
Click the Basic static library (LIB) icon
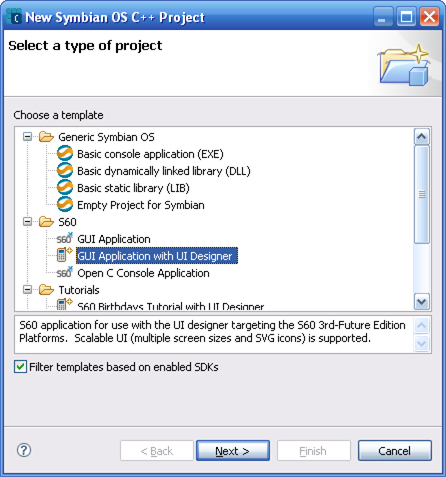[x=65, y=188]
